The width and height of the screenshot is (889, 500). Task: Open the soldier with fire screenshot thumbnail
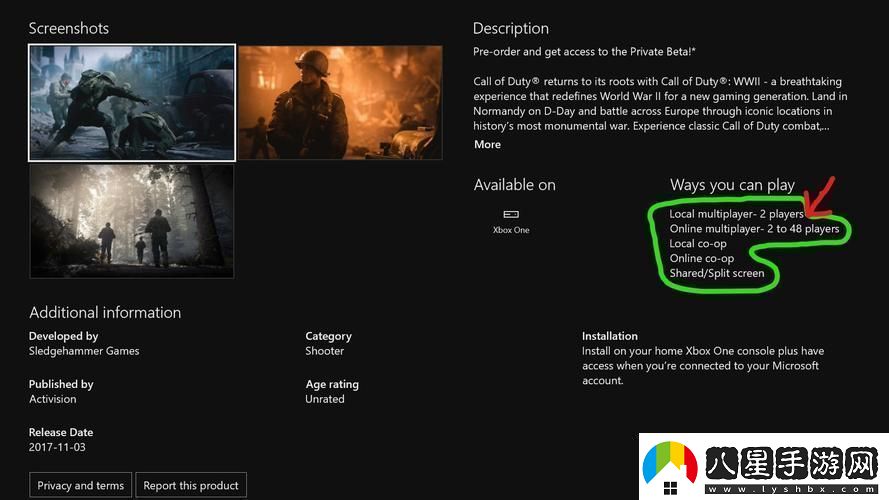click(340, 103)
